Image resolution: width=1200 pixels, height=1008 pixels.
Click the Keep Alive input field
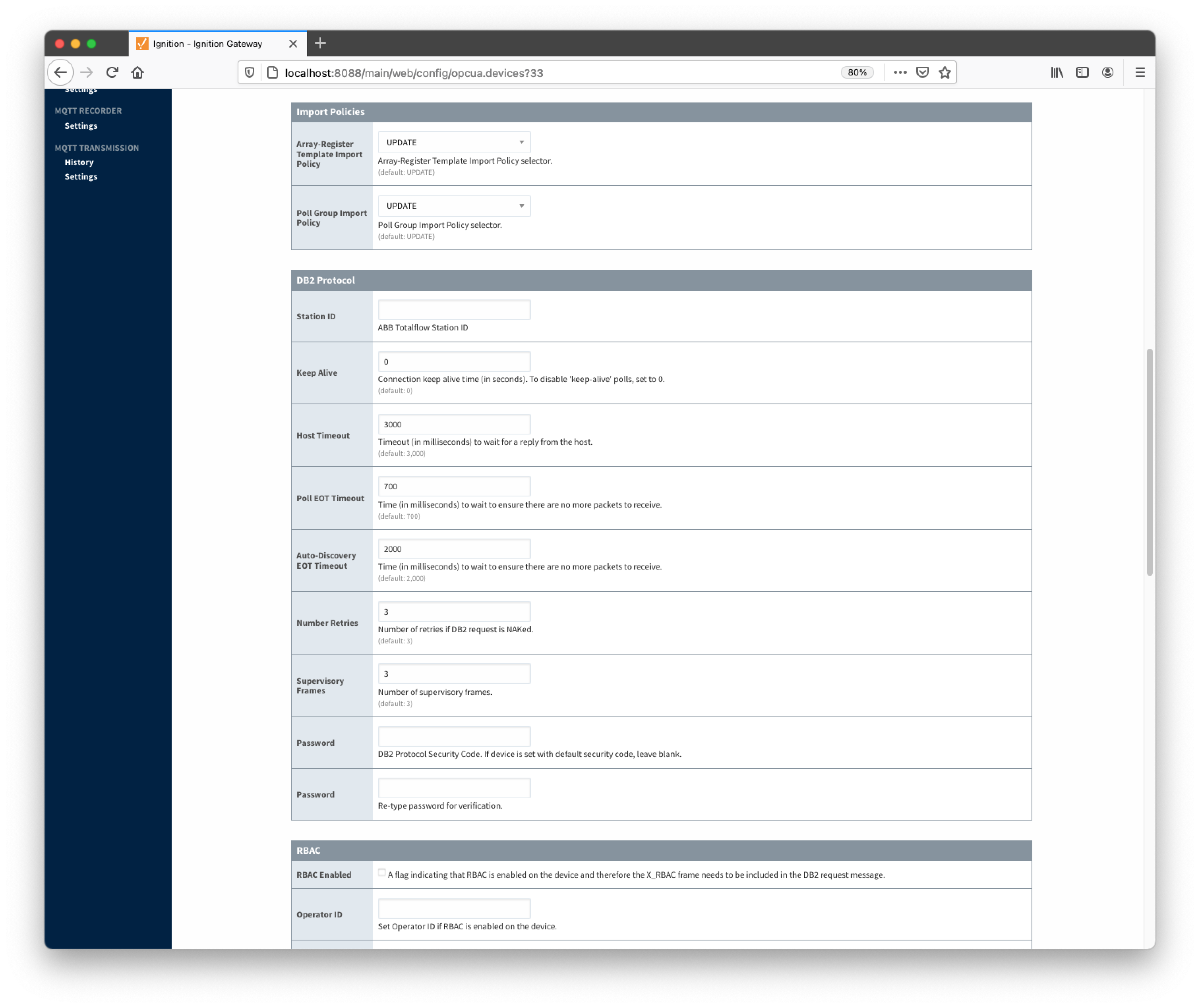coord(454,362)
